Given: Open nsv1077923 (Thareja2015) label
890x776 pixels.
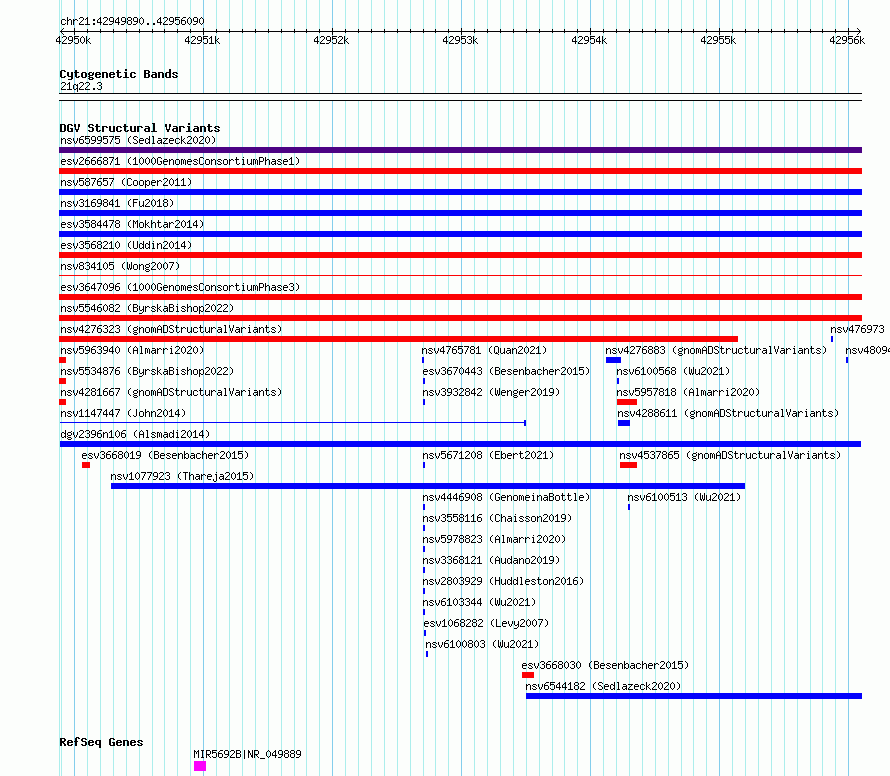Looking at the screenshot, I should [182, 476].
